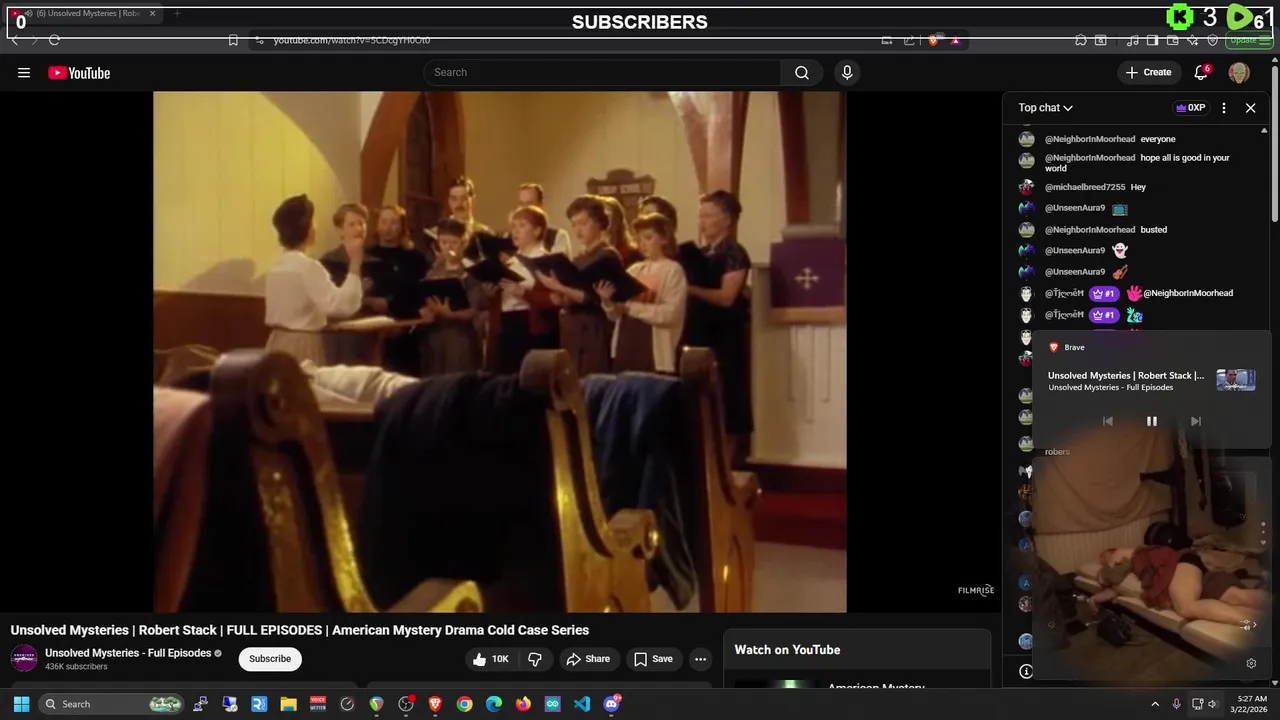This screenshot has width=1280, height=720.
Task: Open Windows Start menu
Action: pyautogui.click(x=21, y=704)
